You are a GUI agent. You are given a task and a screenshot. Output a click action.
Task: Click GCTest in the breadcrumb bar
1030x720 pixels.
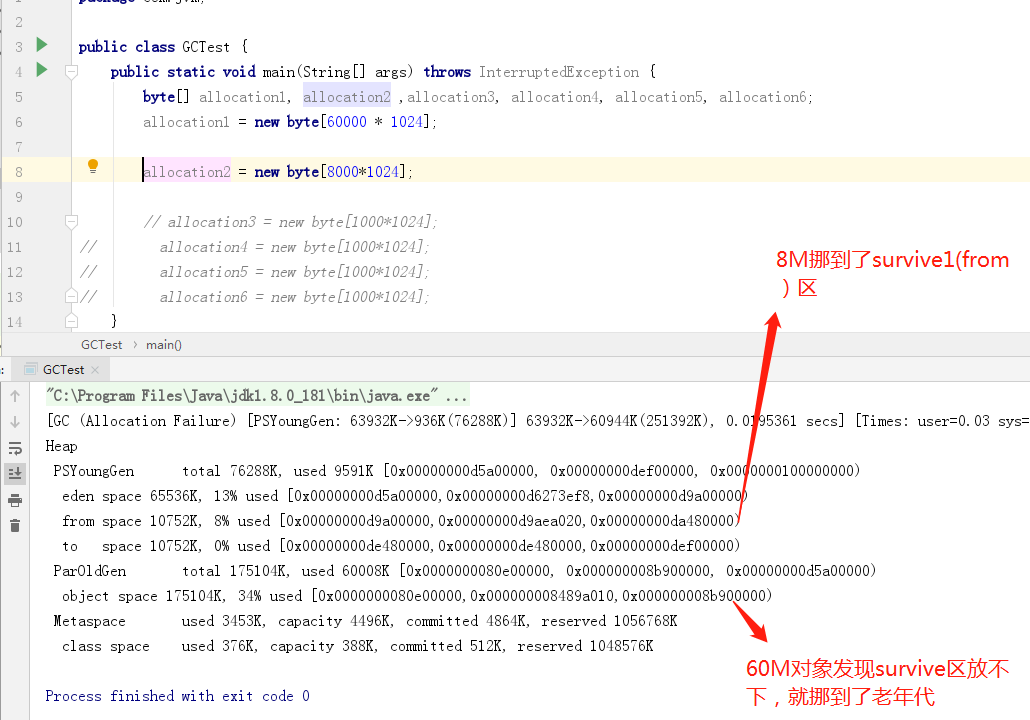101,345
